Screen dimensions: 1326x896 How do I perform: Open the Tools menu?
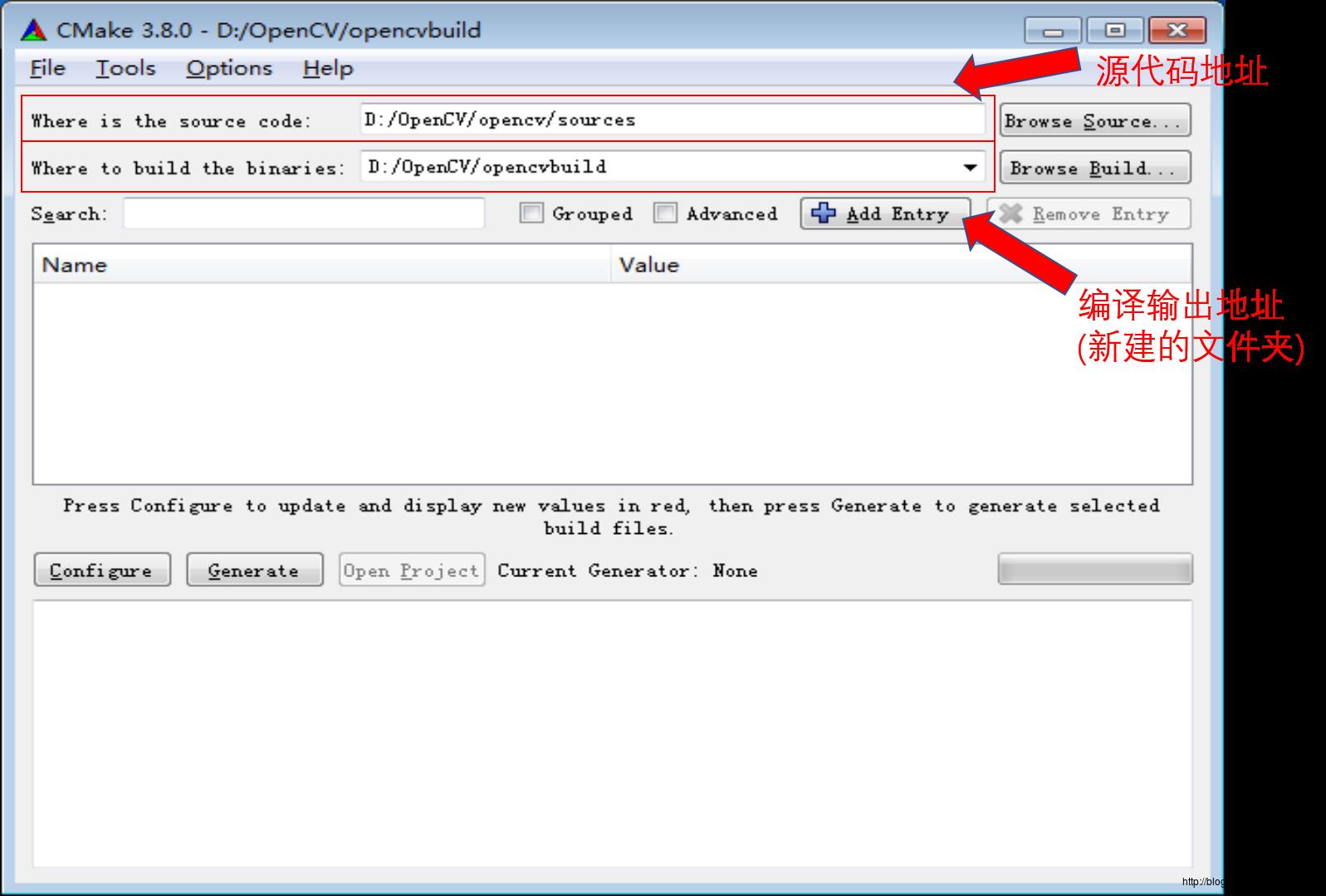(125, 68)
